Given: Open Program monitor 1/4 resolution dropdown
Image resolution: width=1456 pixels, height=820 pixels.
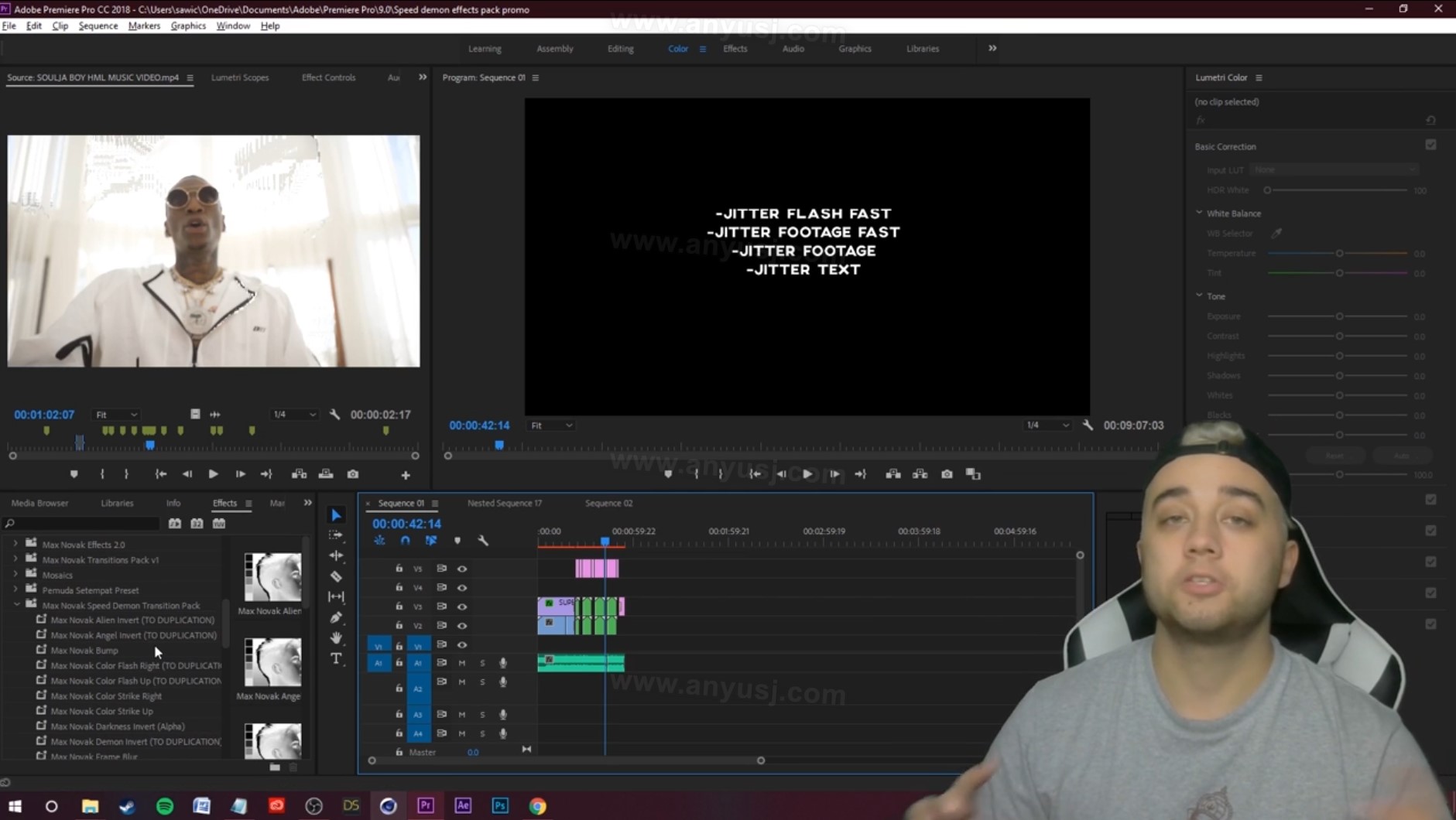Looking at the screenshot, I should pyautogui.click(x=1047, y=425).
